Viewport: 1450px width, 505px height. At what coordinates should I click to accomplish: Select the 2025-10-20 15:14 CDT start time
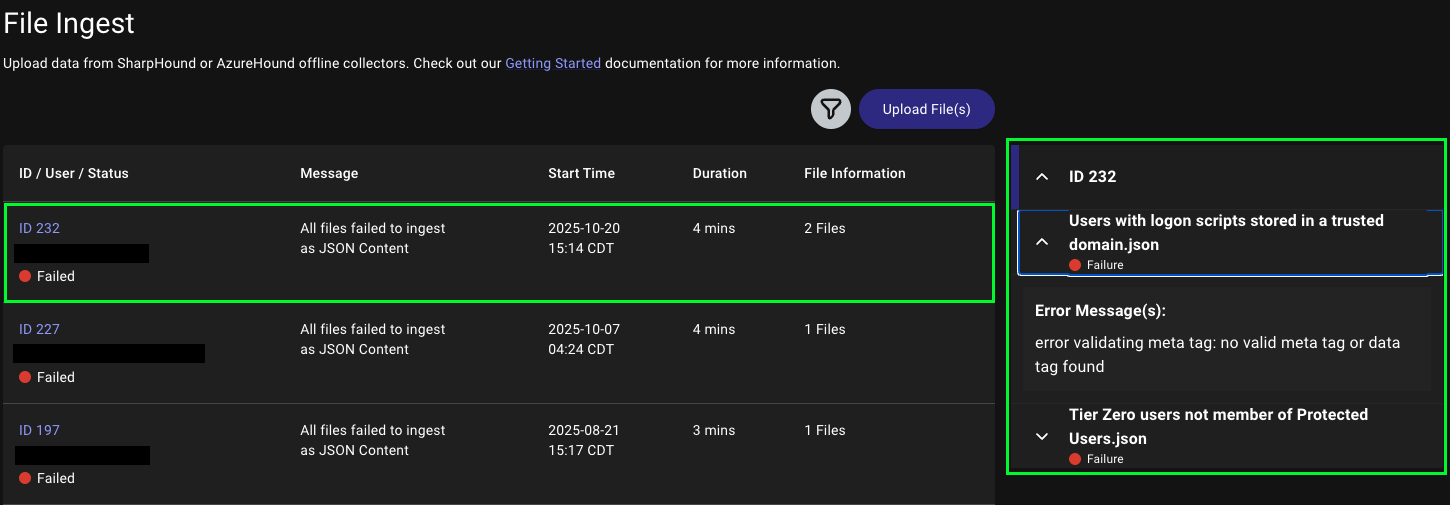coord(584,238)
